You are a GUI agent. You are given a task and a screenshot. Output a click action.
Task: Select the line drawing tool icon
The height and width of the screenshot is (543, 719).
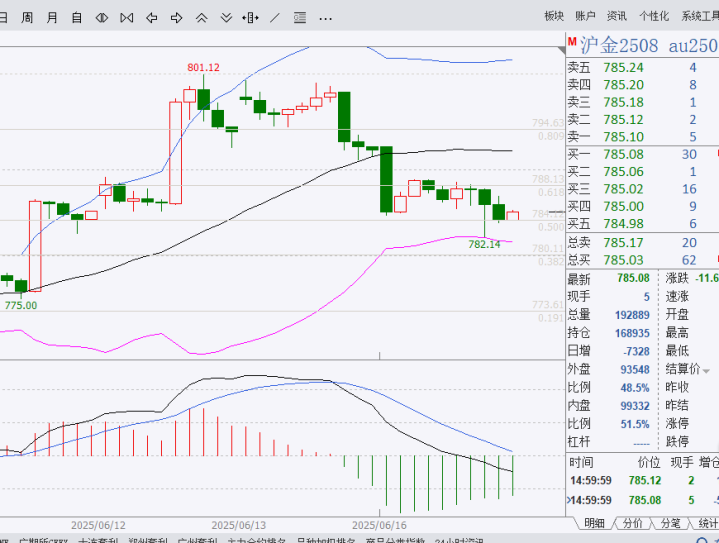275,17
